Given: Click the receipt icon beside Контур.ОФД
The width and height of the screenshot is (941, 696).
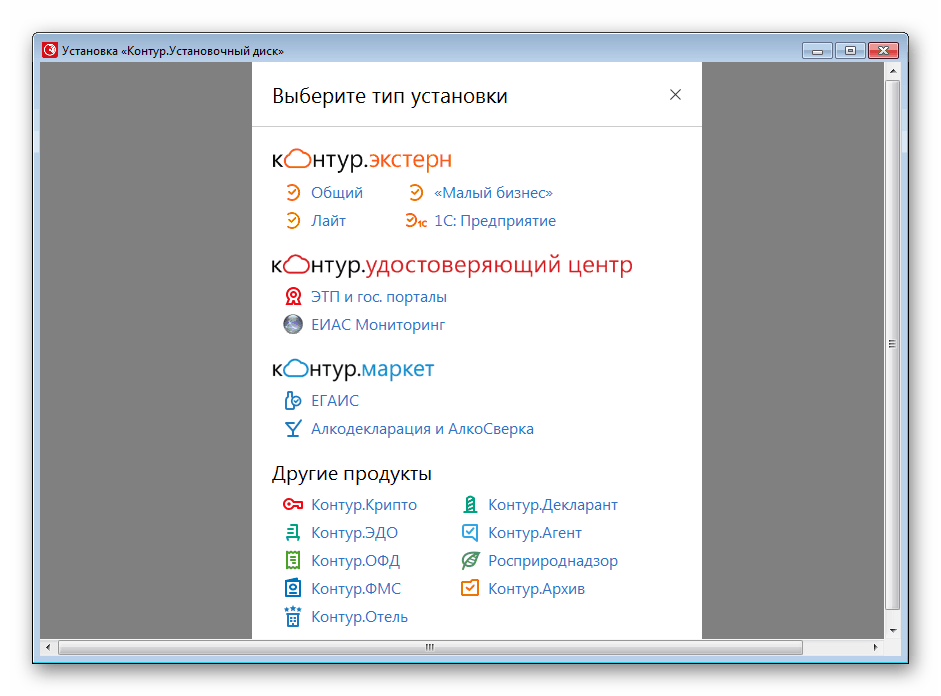Looking at the screenshot, I should tap(292, 561).
